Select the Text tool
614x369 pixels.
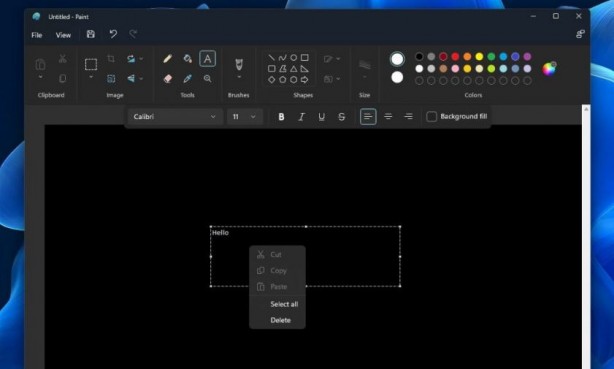click(208, 59)
